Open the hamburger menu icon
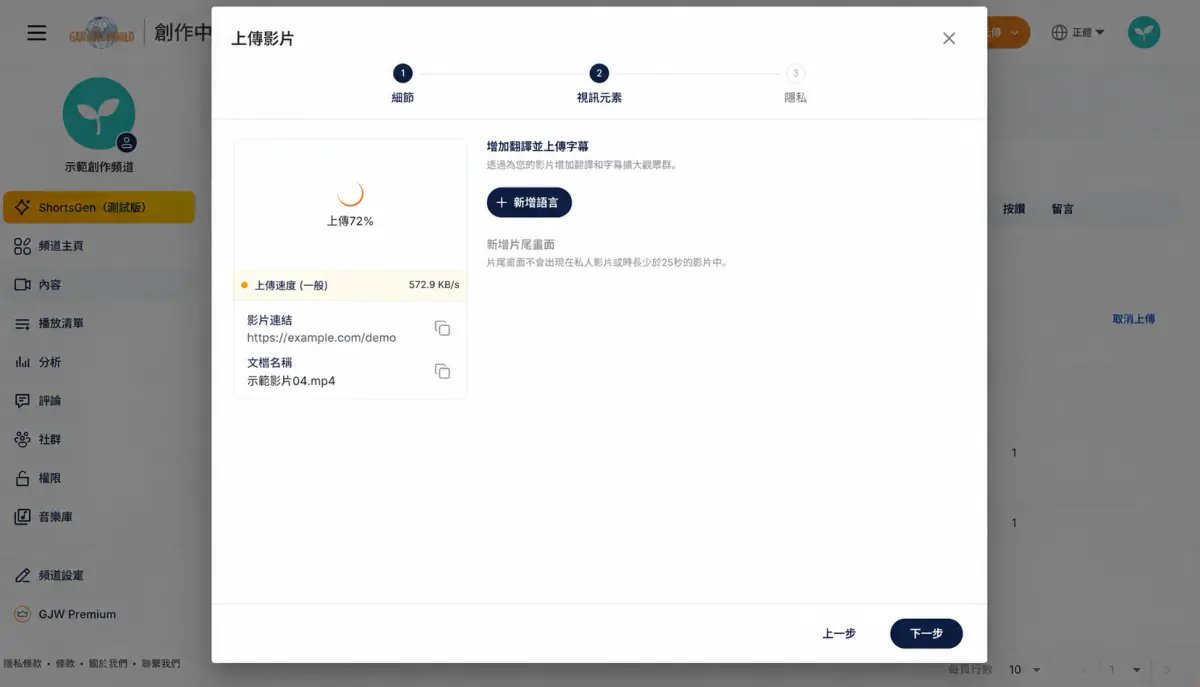 37,33
